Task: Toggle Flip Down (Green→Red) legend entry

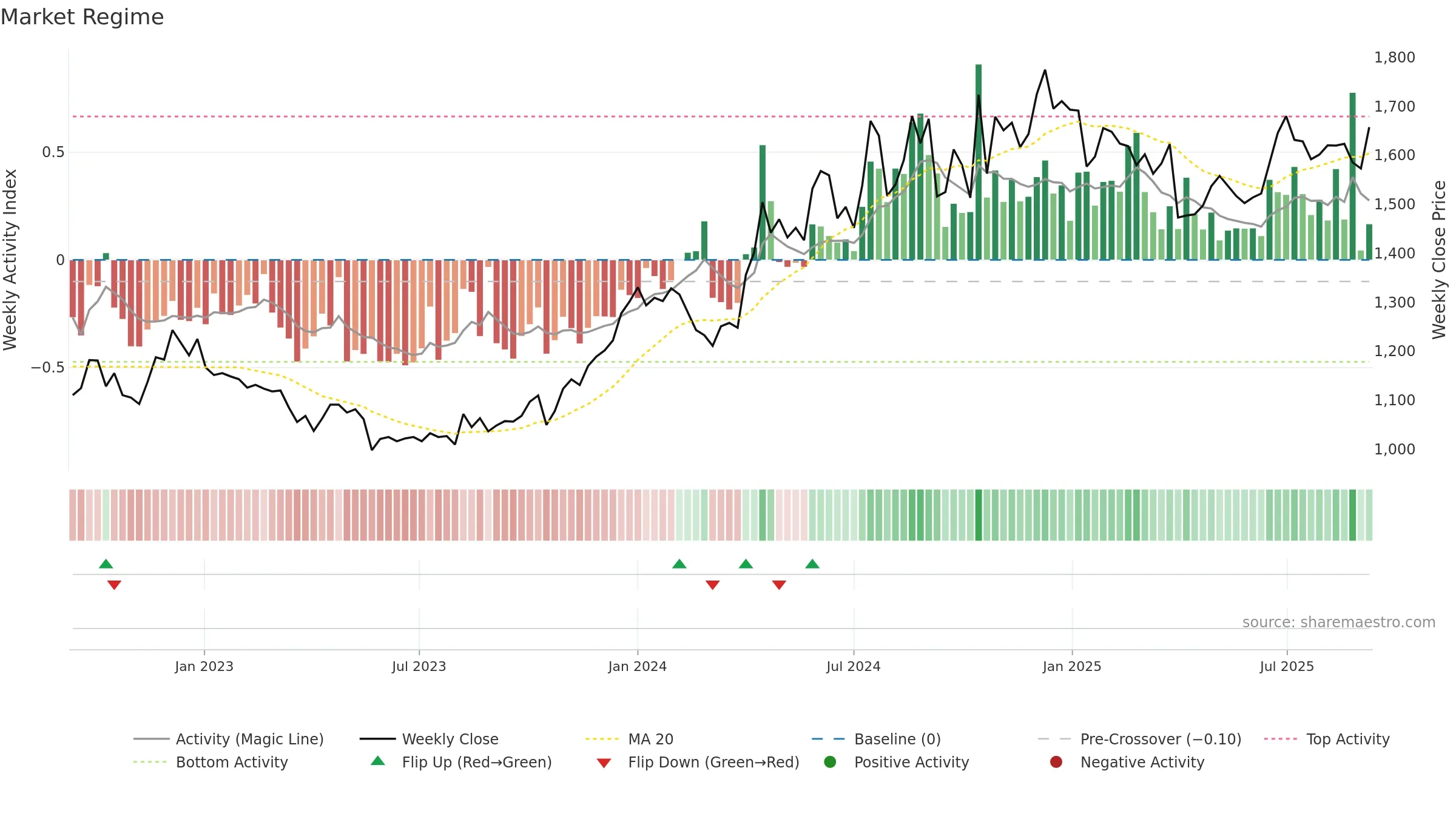Action: pyautogui.click(x=698, y=762)
